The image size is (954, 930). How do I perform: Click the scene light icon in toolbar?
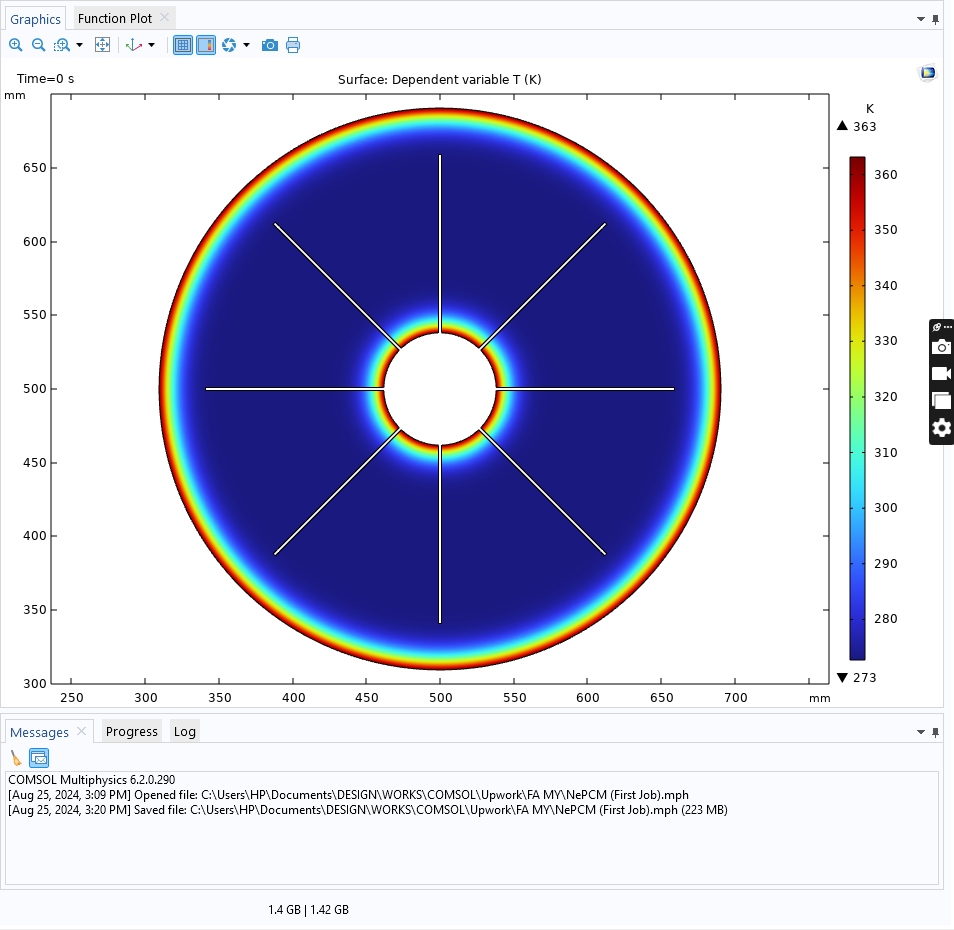point(229,45)
